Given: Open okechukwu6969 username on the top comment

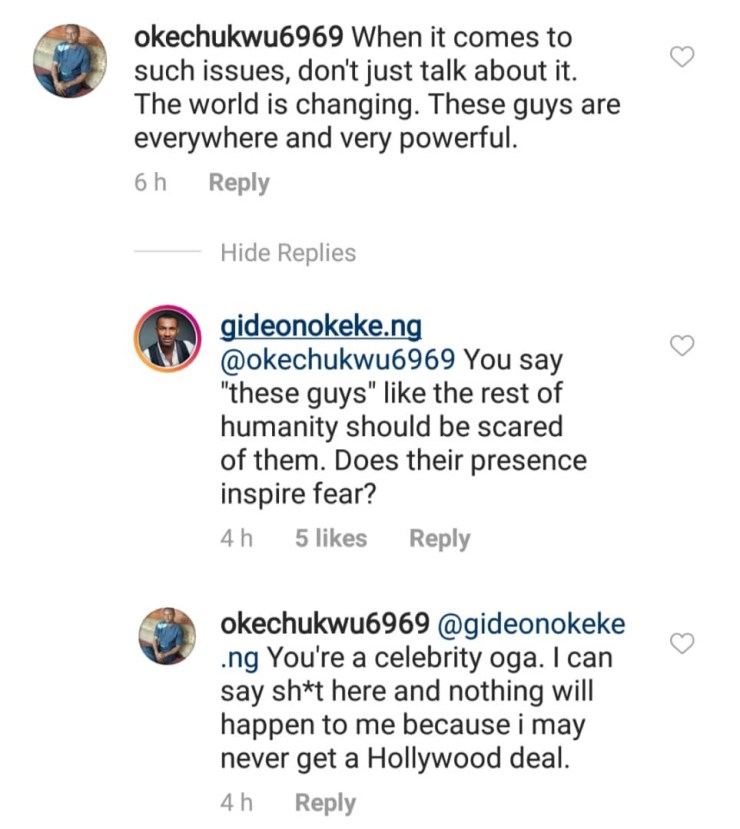Looking at the screenshot, I should [x=239, y=38].
